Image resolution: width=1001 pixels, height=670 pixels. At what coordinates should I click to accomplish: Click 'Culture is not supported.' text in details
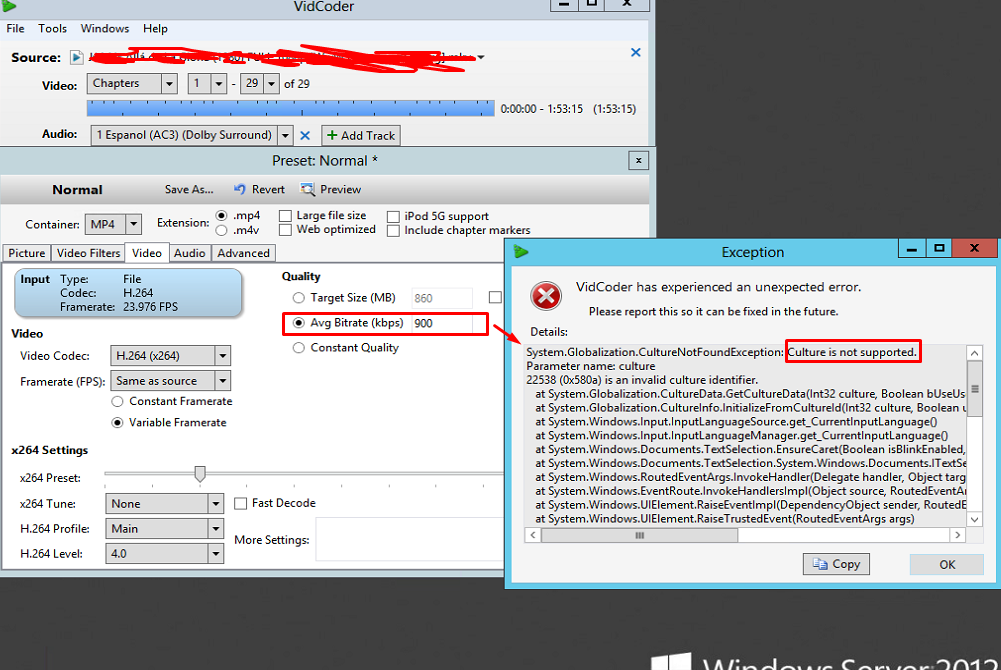click(852, 352)
